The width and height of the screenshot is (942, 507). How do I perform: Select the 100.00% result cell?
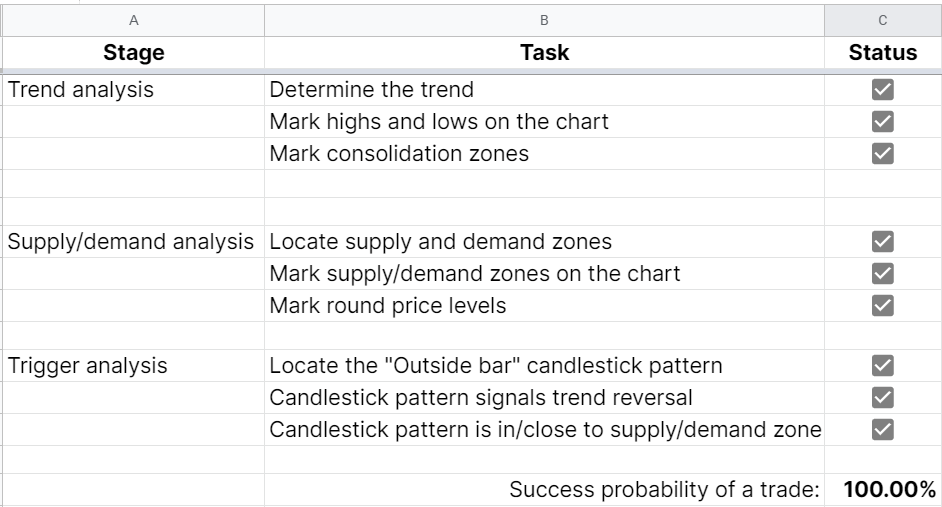pyautogui.click(x=883, y=490)
